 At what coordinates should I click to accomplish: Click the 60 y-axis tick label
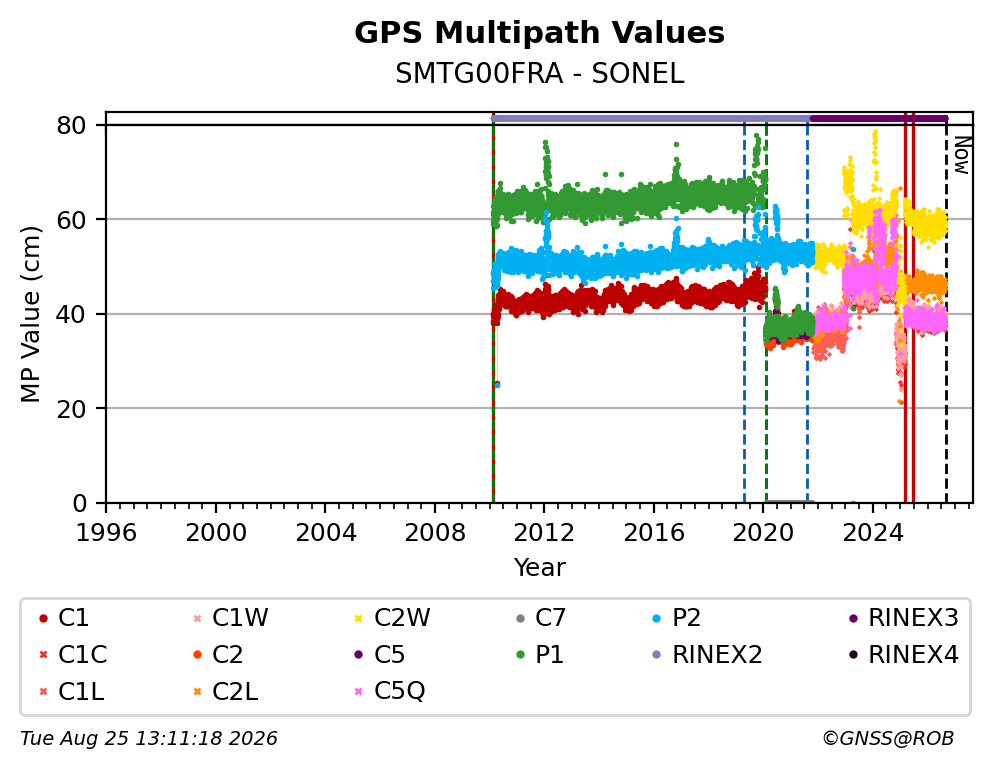(x=71, y=220)
